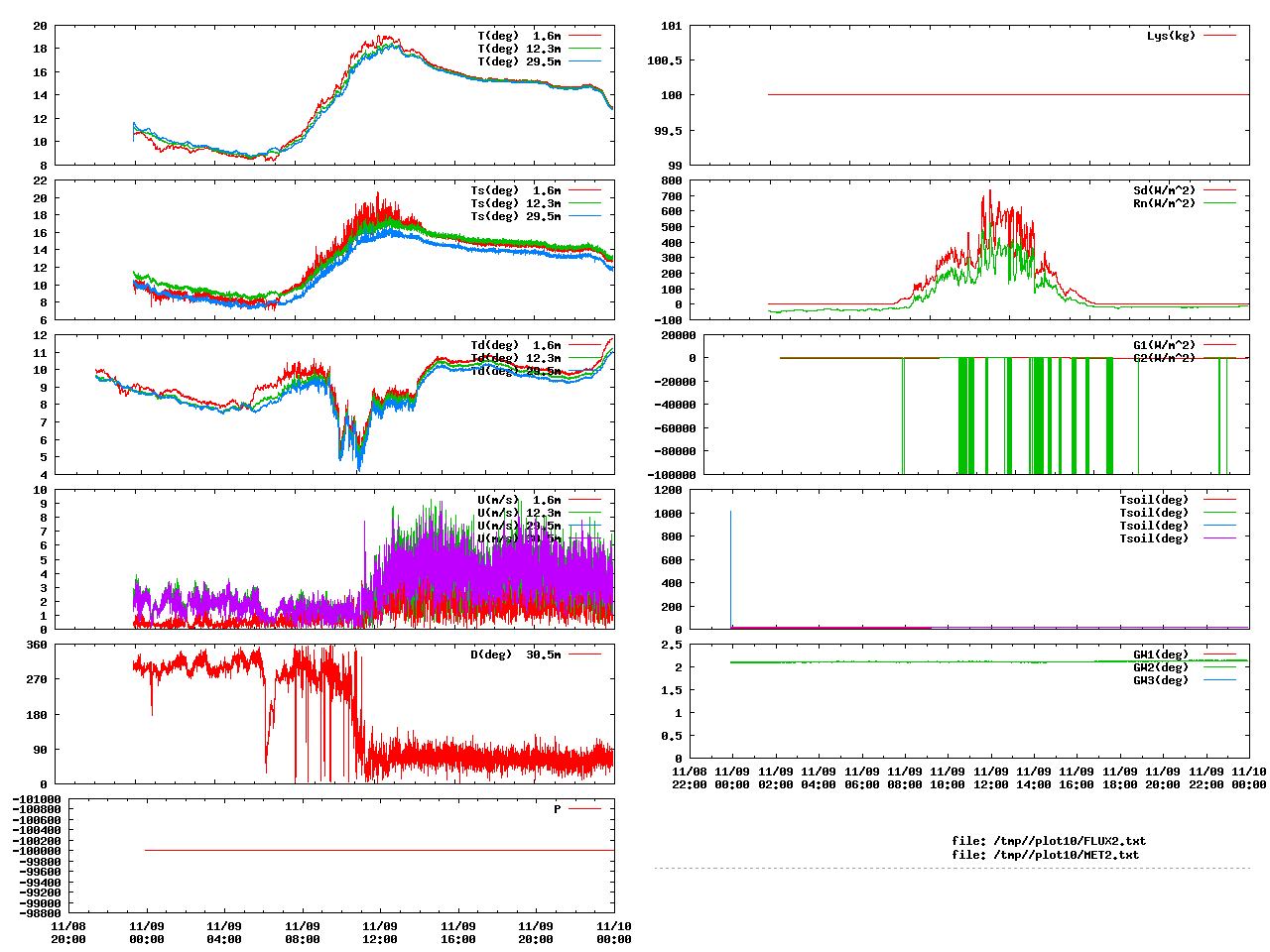Select the 'Sd(W/m^2)' legend label
This screenshot has height=952, width=1270.
1165,190
